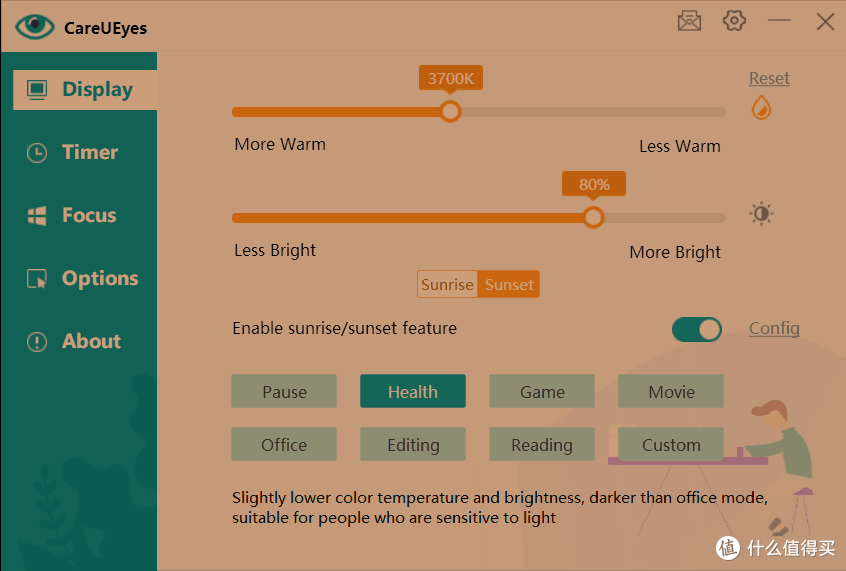Click the Less Warm label
846x571 pixels.
click(x=680, y=146)
